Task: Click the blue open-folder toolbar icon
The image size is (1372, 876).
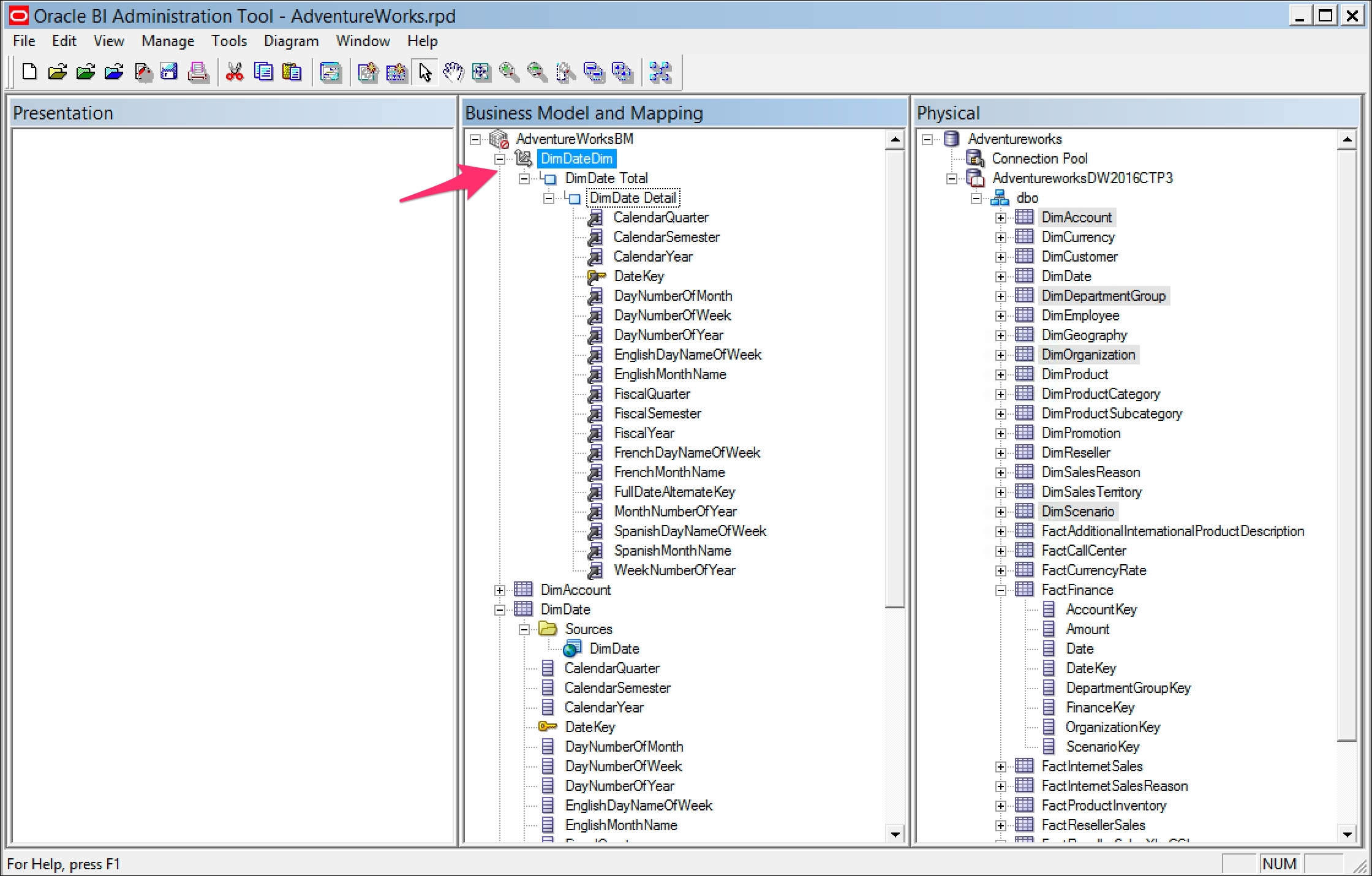Action: click(113, 72)
